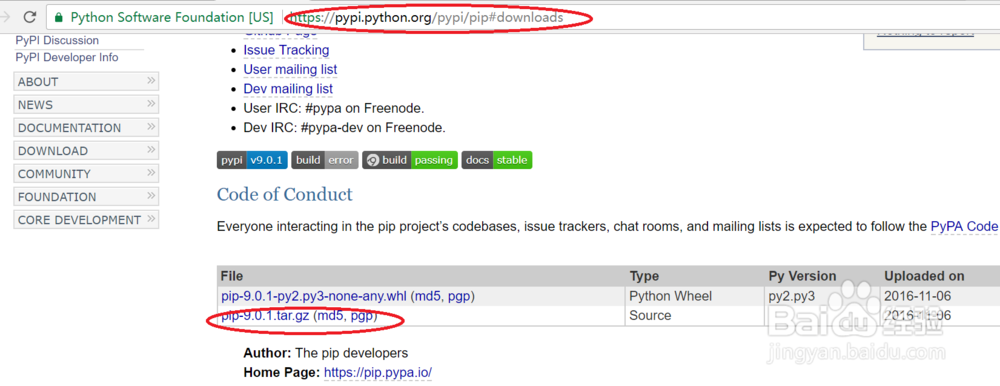Expand the DOWNLOAD sidebar menu
This screenshot has width=1000, height=386.
click(86, 151)
